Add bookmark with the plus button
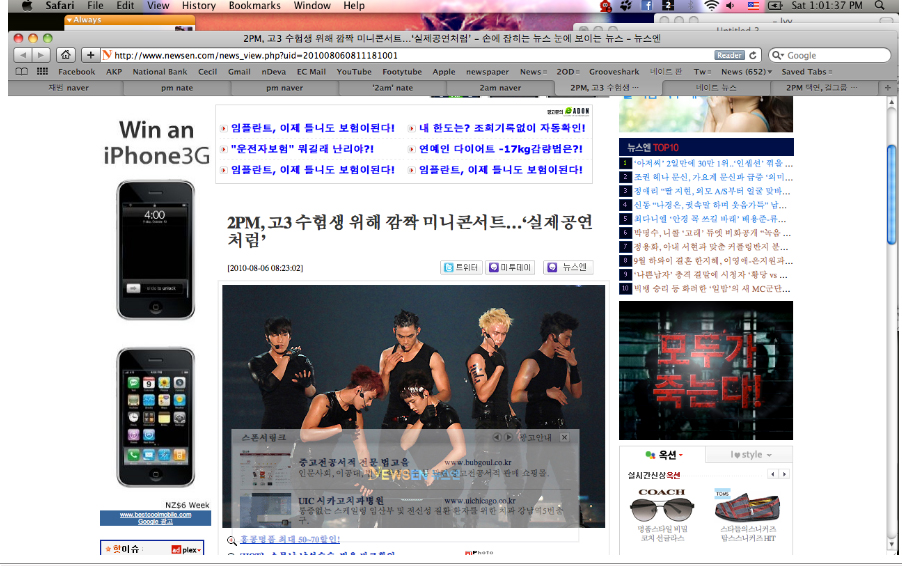The image size is (902, 566). (x=90, y=55)
